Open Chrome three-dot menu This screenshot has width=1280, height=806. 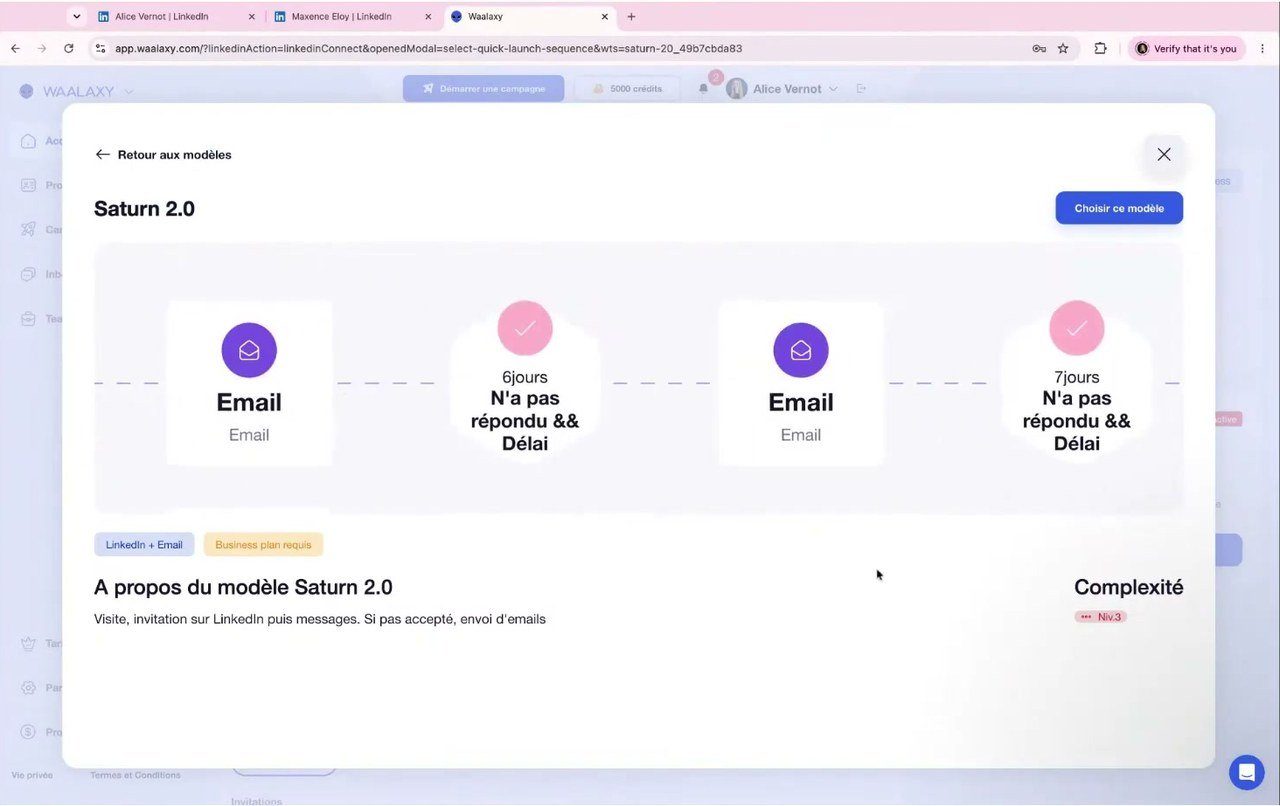tap(1263, 48)
